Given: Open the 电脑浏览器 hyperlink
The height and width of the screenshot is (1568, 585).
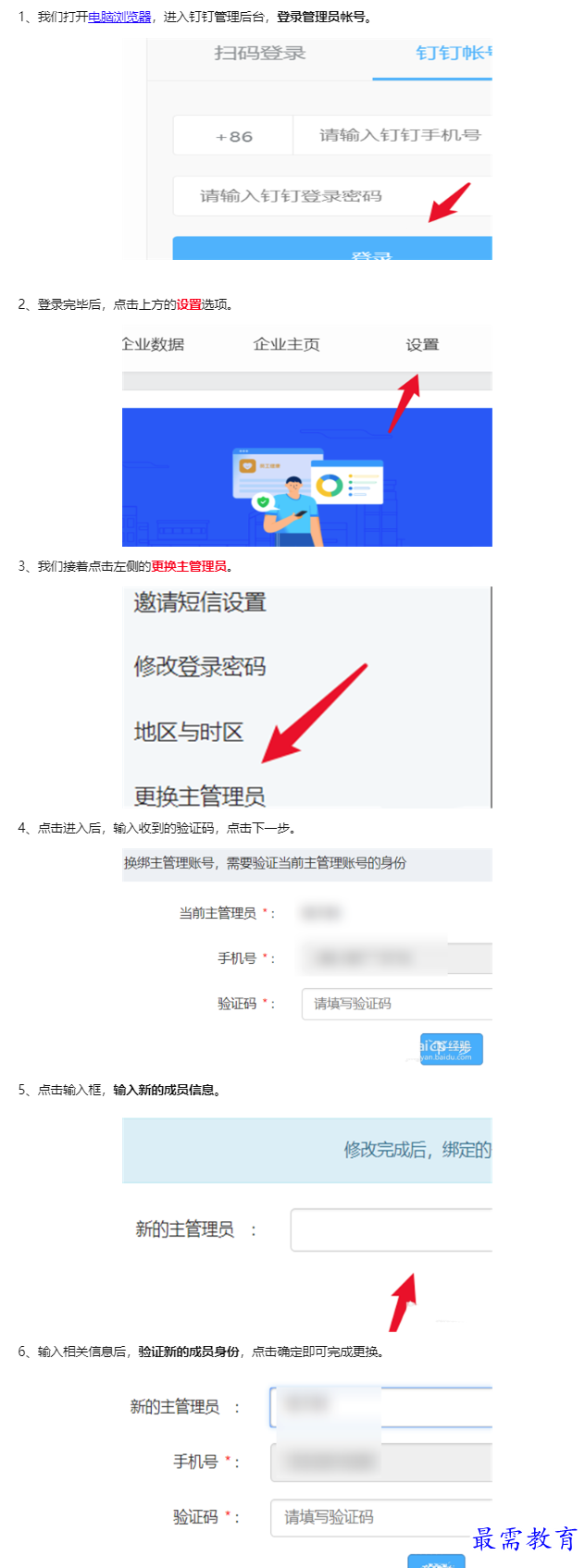Looking at the screenshot, I should (x=119, y=17).
